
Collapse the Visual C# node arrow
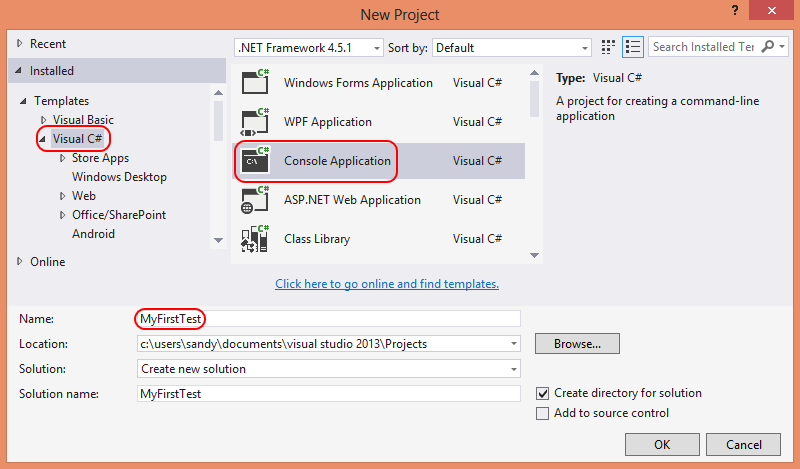coord(42,139)
